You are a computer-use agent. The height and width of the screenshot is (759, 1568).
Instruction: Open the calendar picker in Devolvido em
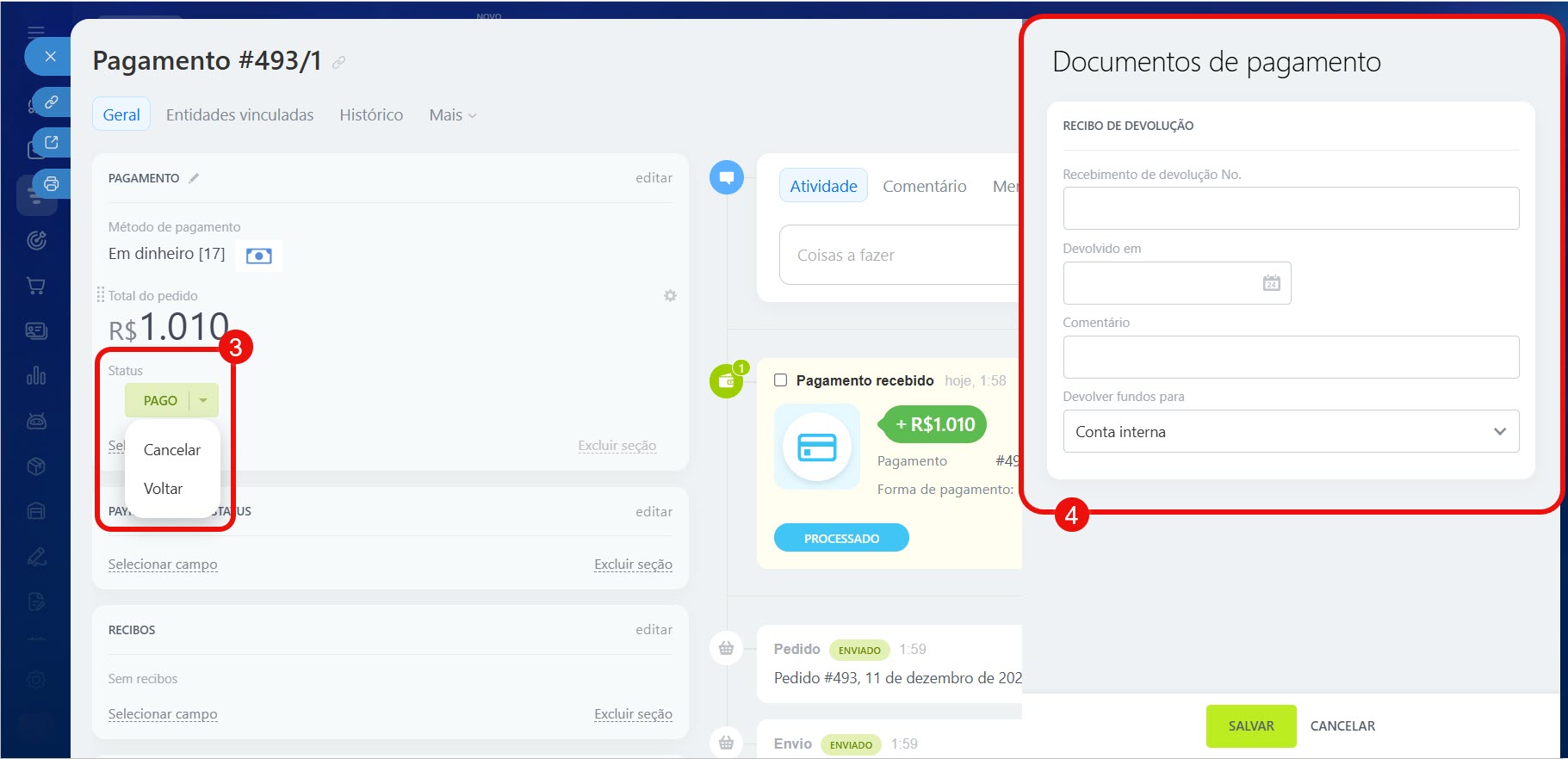point(1271,283)
